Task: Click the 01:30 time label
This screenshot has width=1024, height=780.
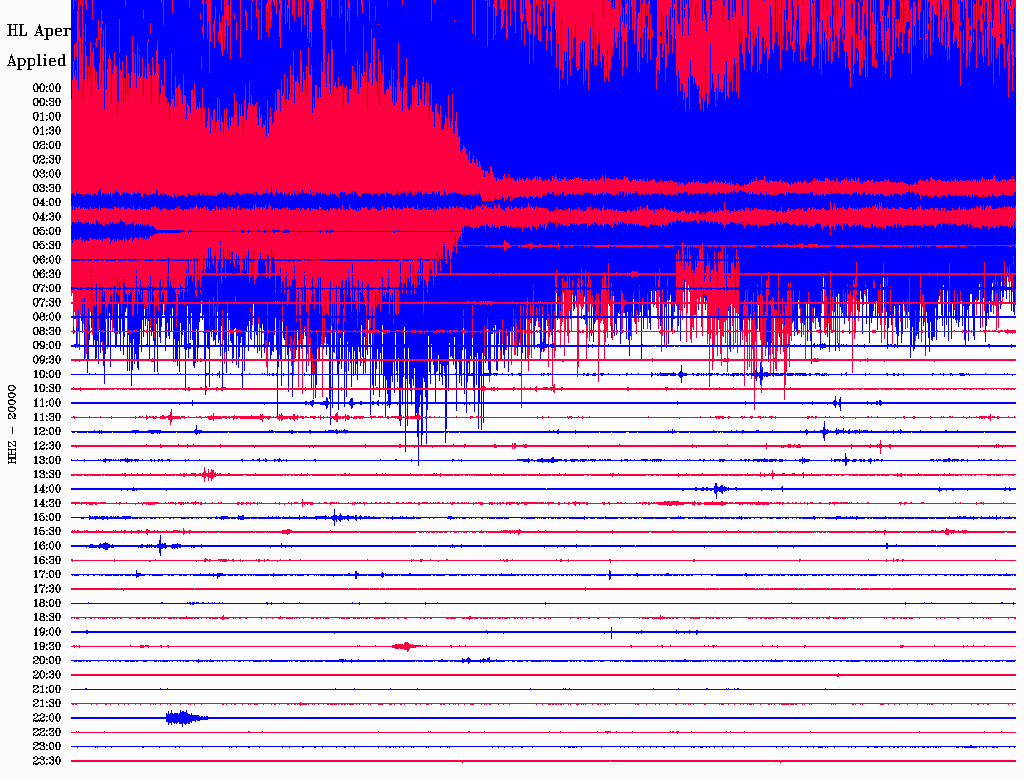Action: [47, 131]
